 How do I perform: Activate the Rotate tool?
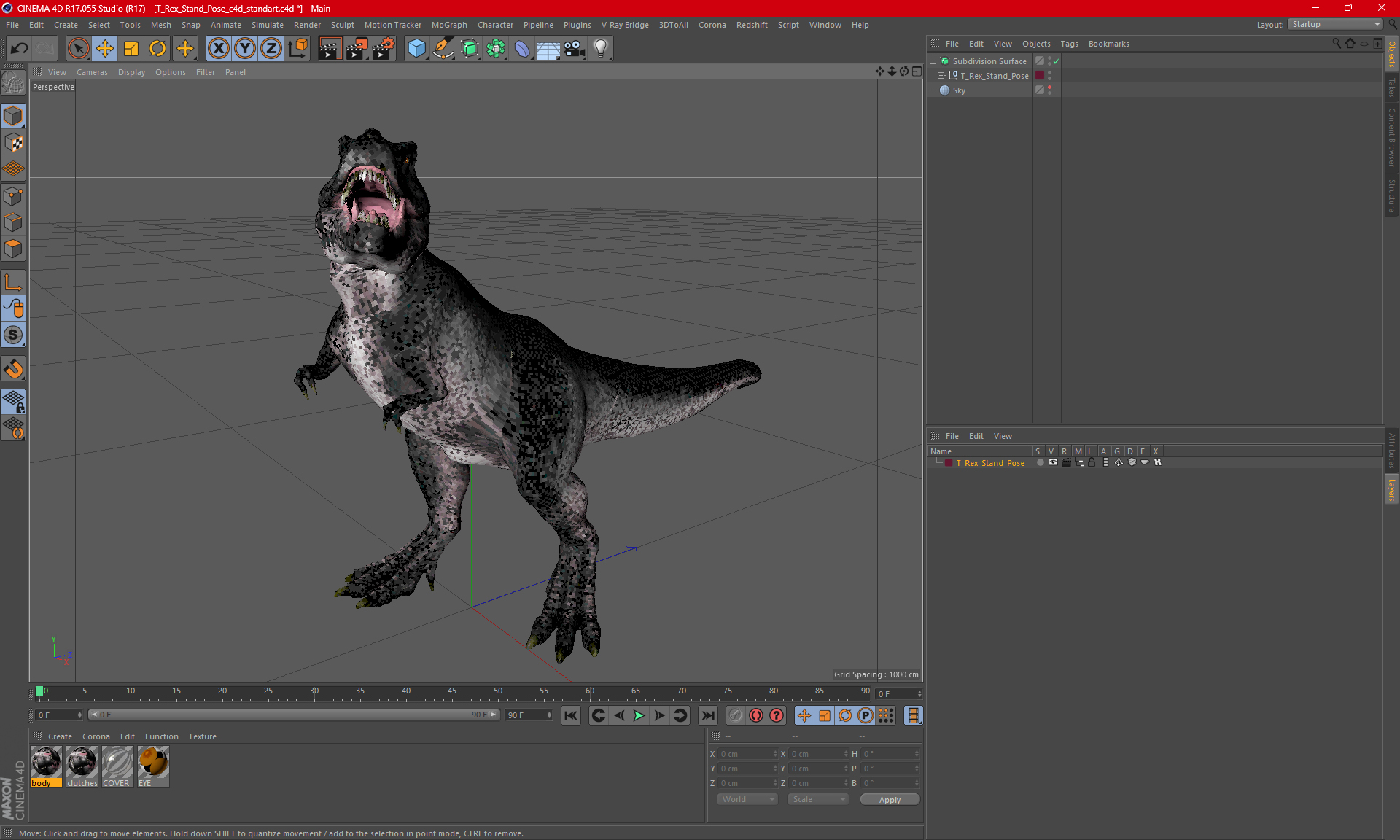(x=157, y=48)
